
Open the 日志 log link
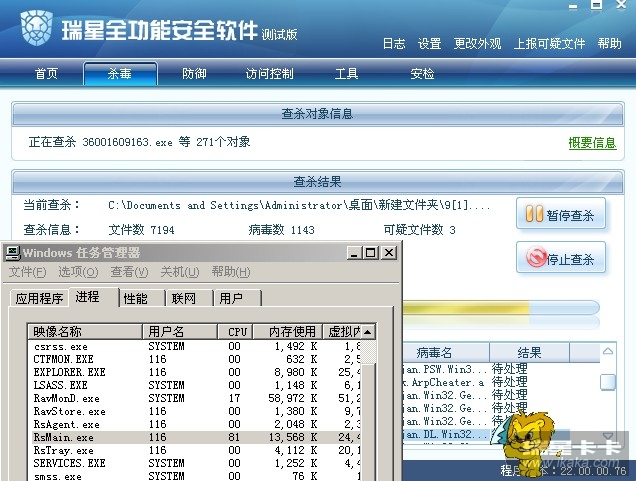pyautogui.click(x=394, y=43)
